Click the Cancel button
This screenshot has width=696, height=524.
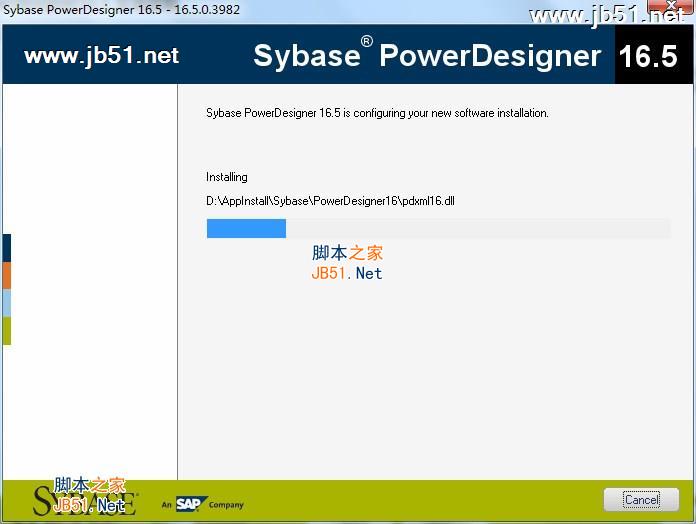pyautogui.click(x=641, y=500)
